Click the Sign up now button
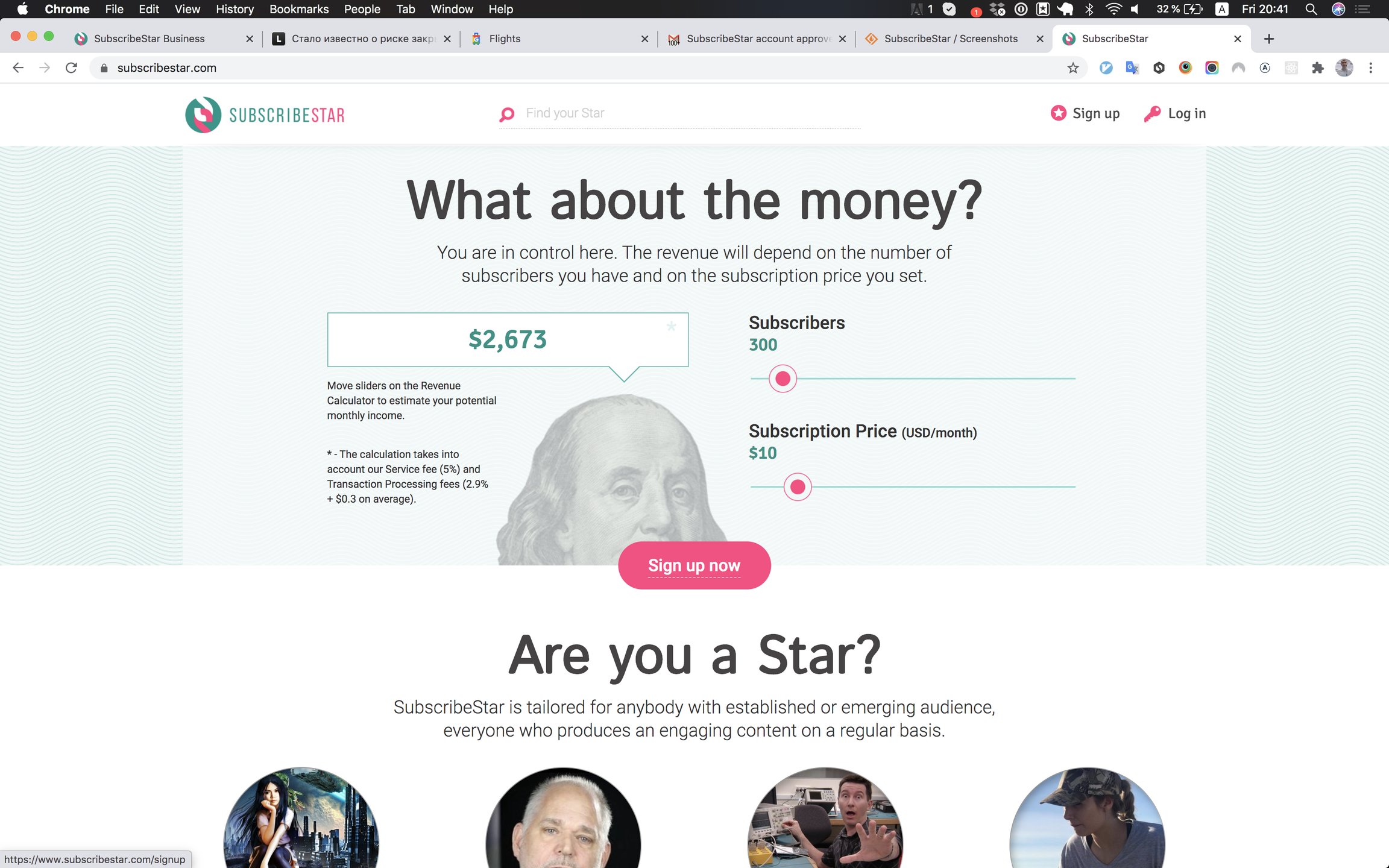Image resolution: width=1389 pixels, height=868 pixels. 694,565
